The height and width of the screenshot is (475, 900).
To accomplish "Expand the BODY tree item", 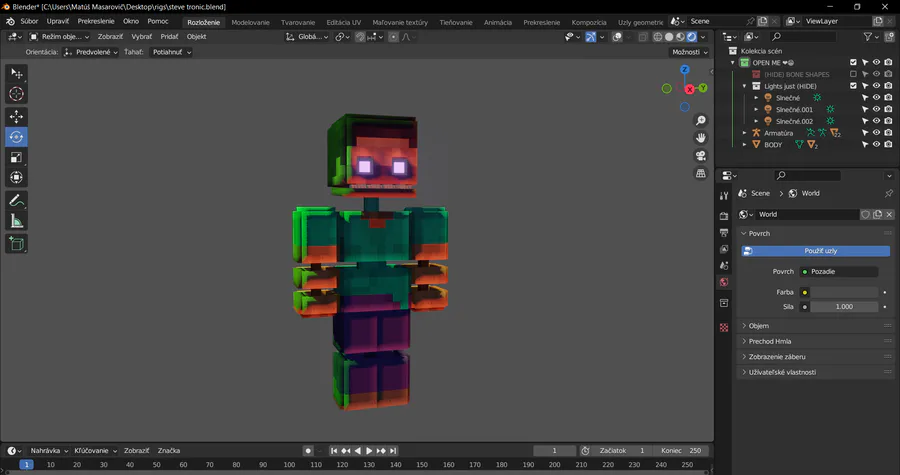I will 744,144.
